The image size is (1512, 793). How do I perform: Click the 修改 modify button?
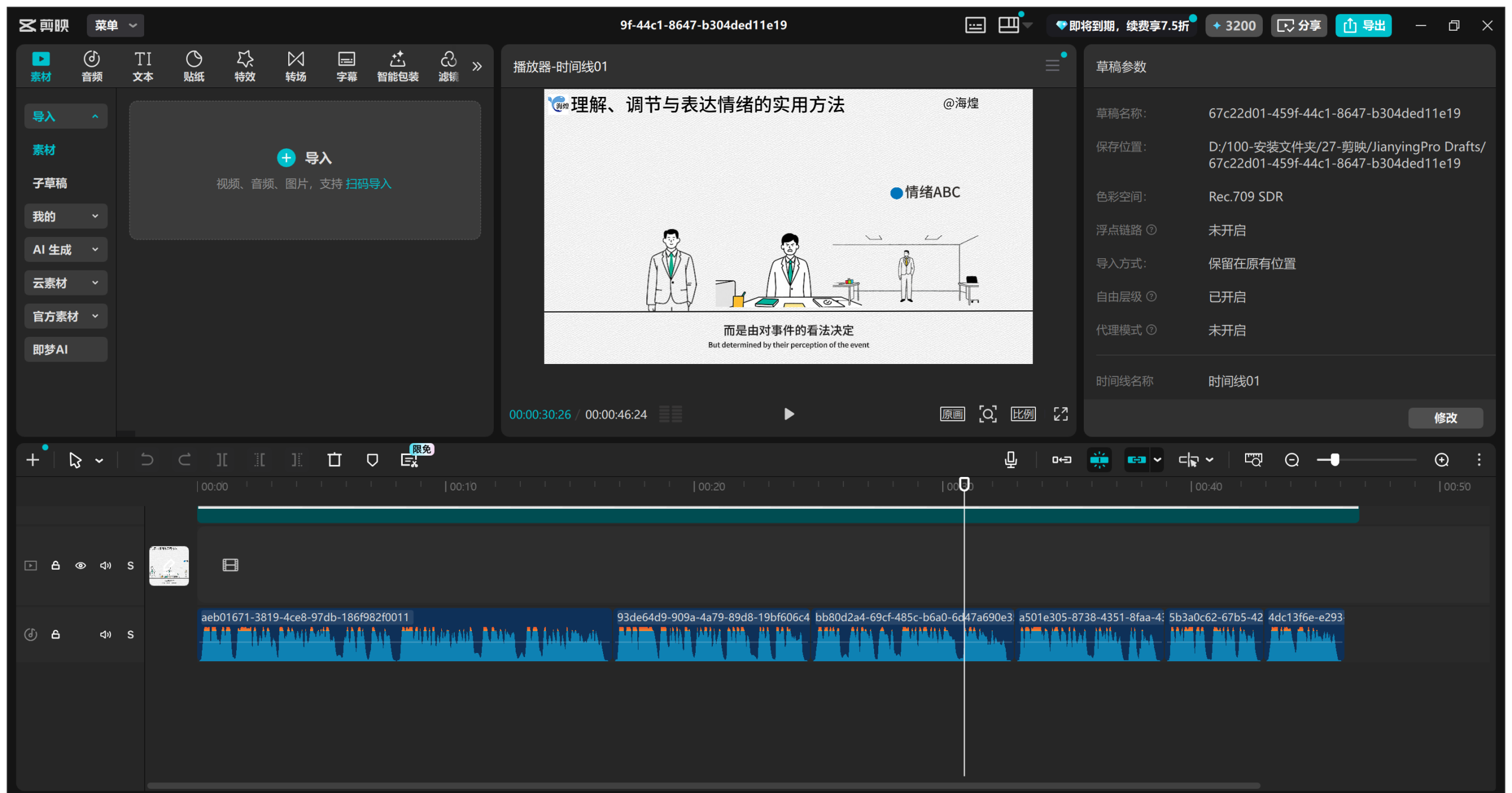tap(1445, 418)
